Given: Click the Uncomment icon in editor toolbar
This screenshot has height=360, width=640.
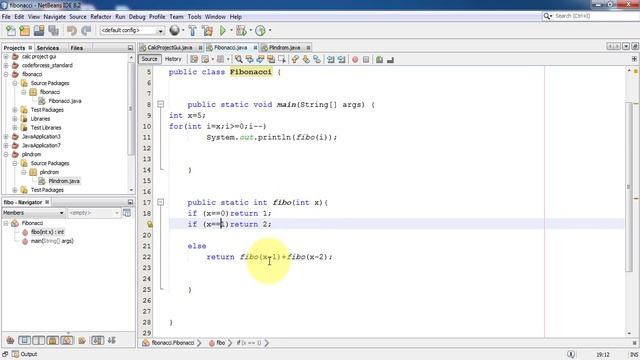Looking at the screenshot, I should (x=391, y=60).
